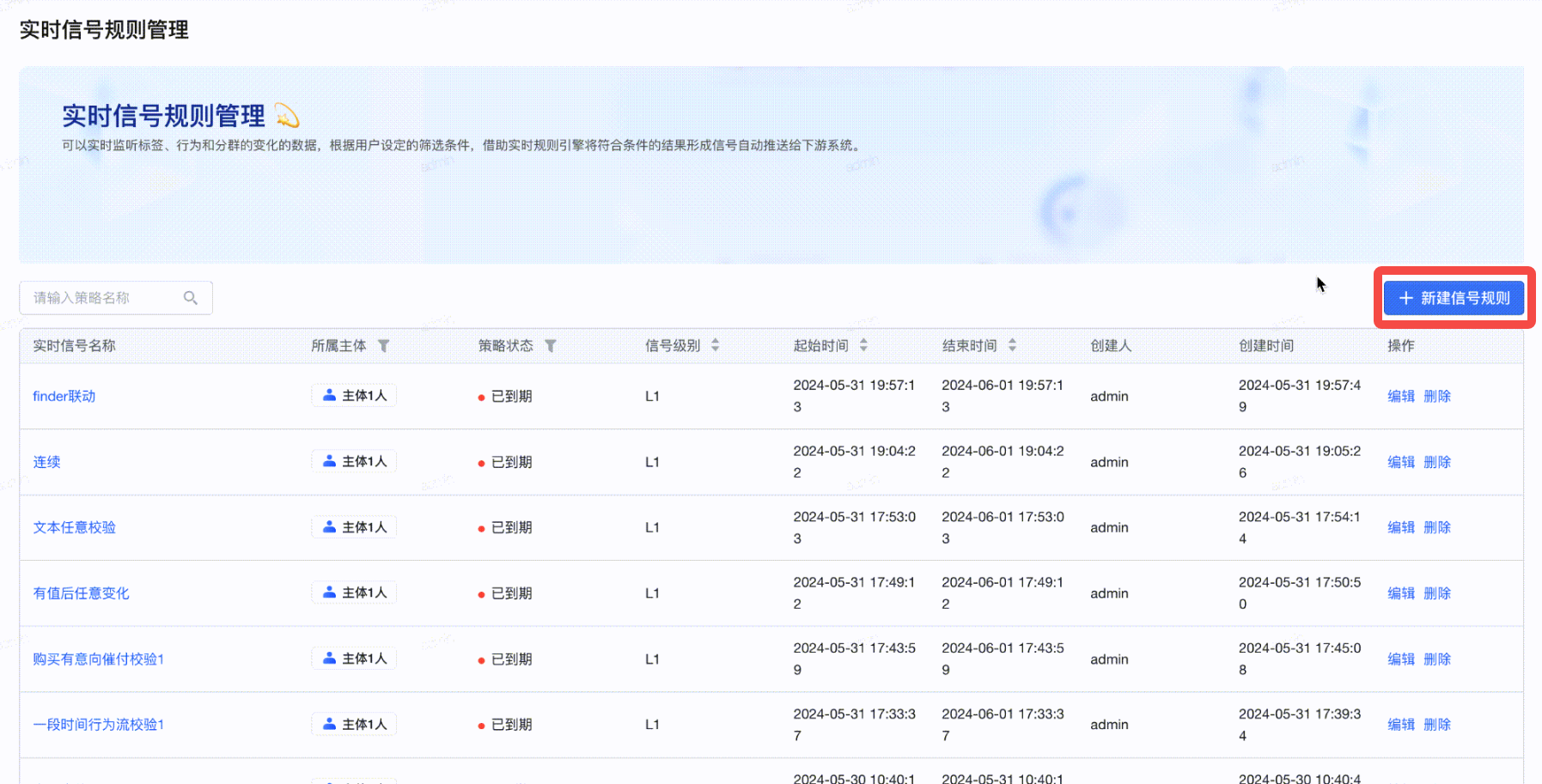The height and width of the screenshot is (784, 1542).
Task: Click the top page title 实时信号规则管理
Action: pos(104,30)
